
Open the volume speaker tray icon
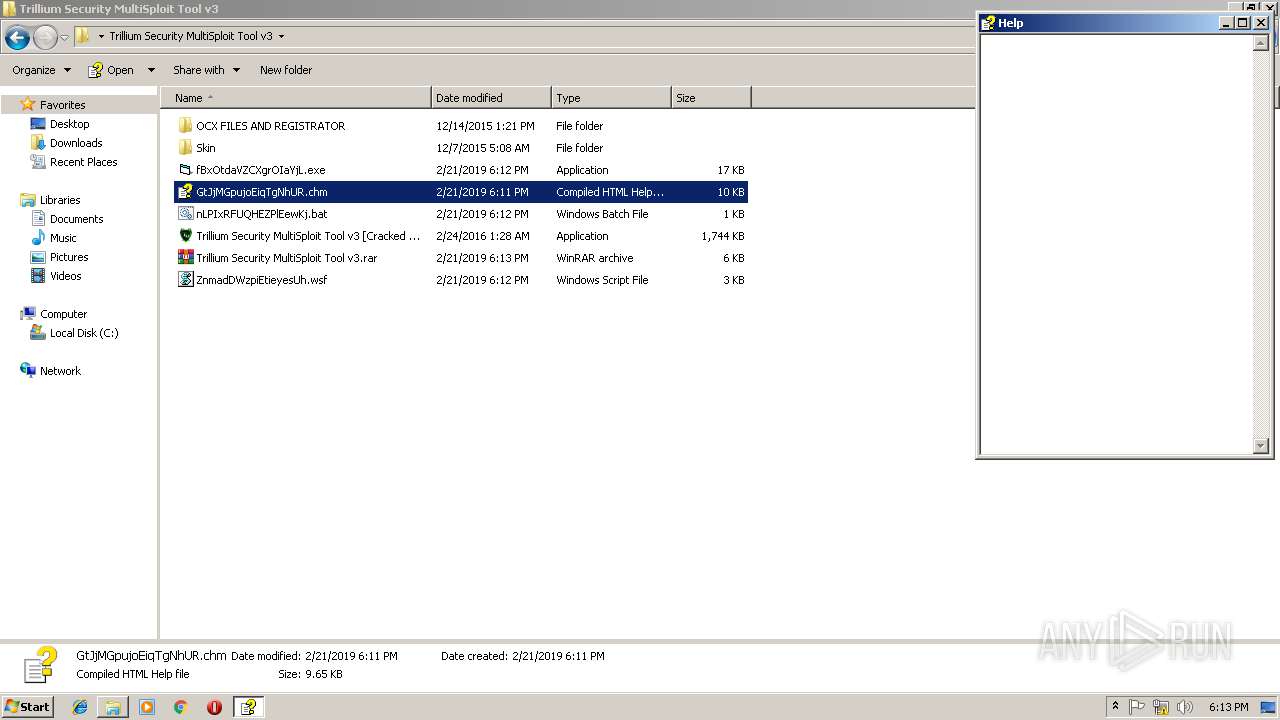(x=1185, y=707)
